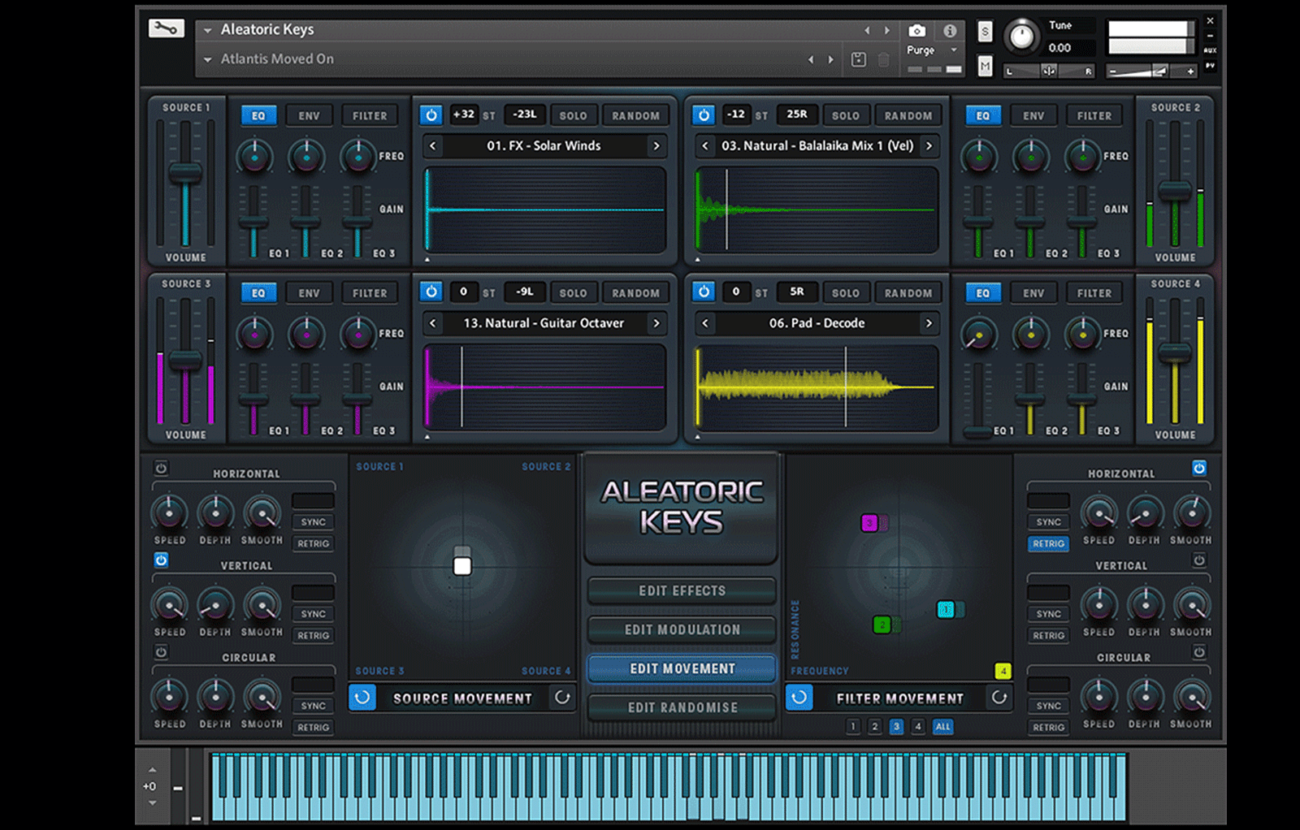Select next sample after Solar Winds
Viewport: 1300px width, 830px height.
(x=656, y=146)
